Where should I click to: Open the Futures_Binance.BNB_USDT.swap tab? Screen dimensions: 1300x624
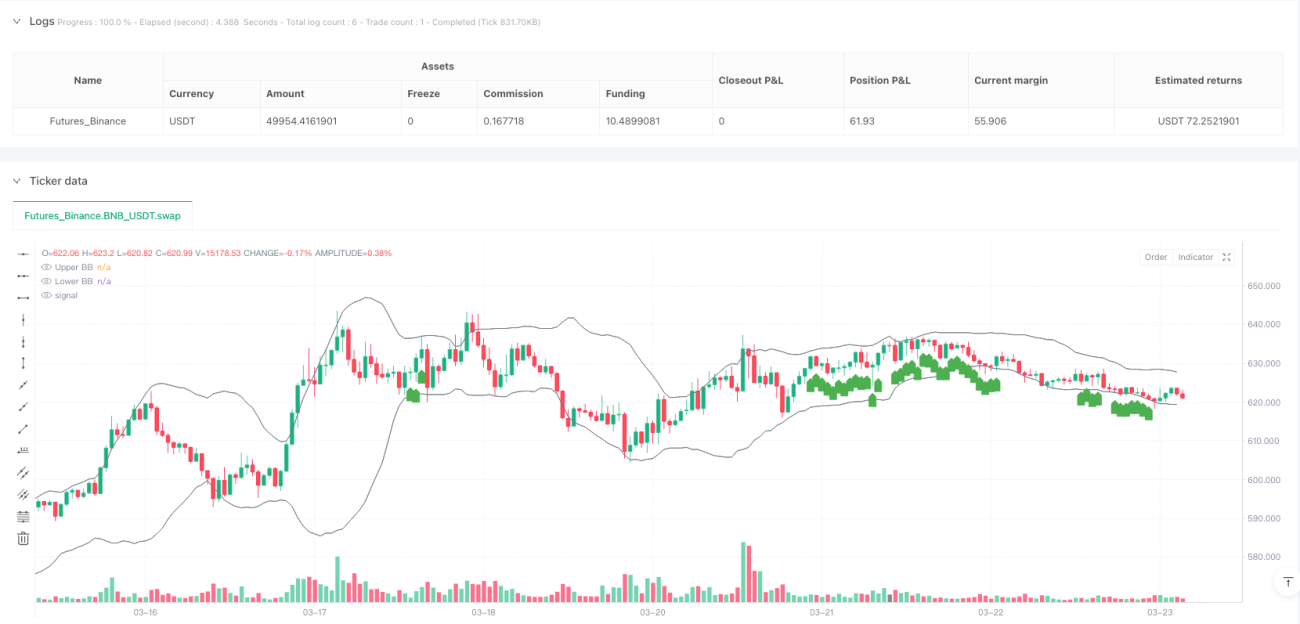[x=102, y=215]
